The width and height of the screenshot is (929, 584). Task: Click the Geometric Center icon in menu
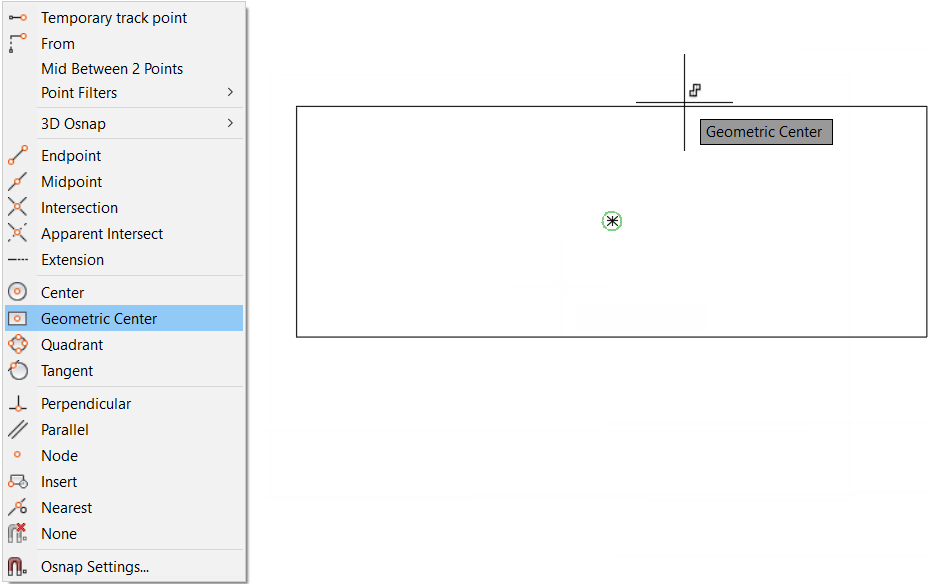(x=18, y=319)
